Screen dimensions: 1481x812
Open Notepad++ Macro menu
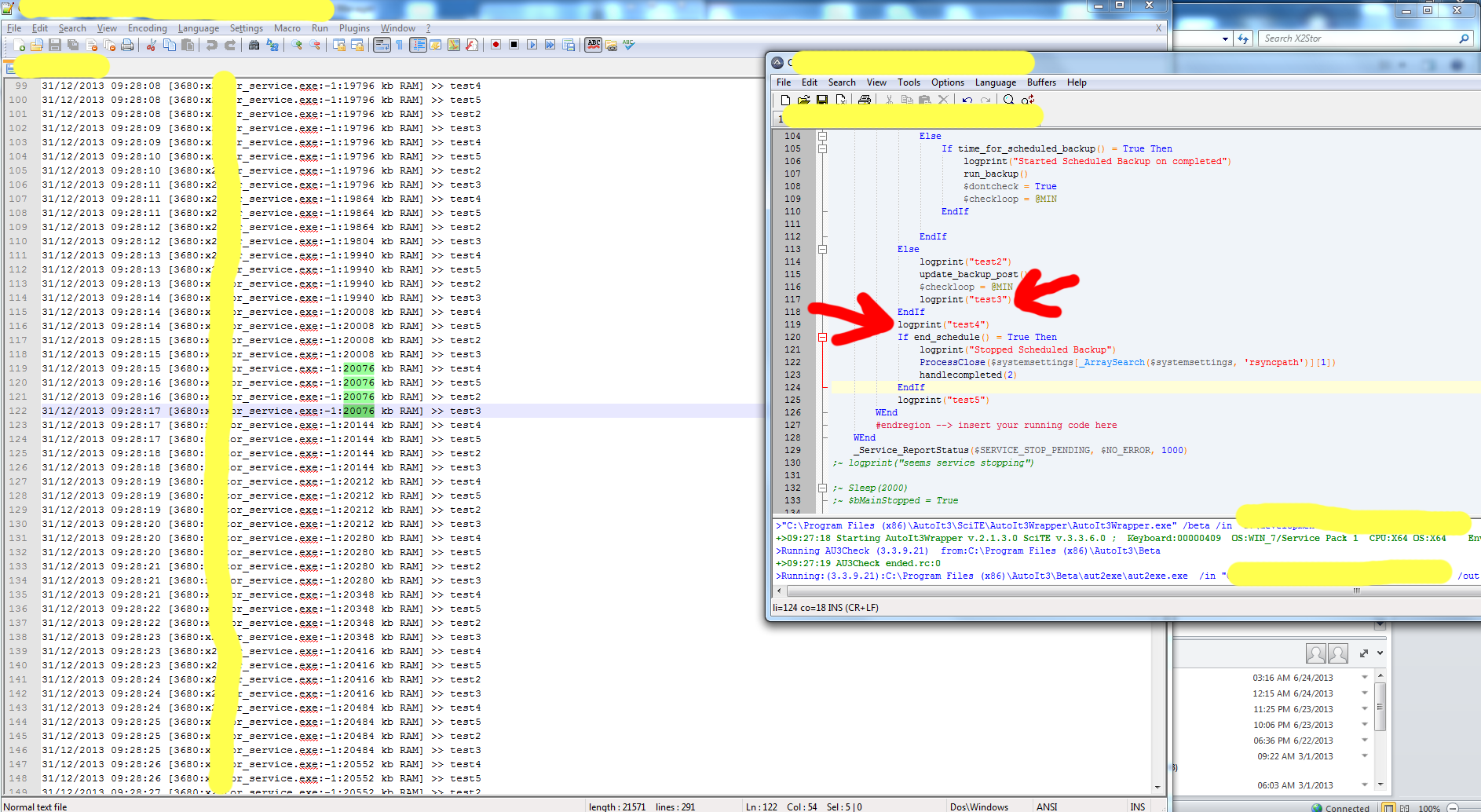[287, 28]
